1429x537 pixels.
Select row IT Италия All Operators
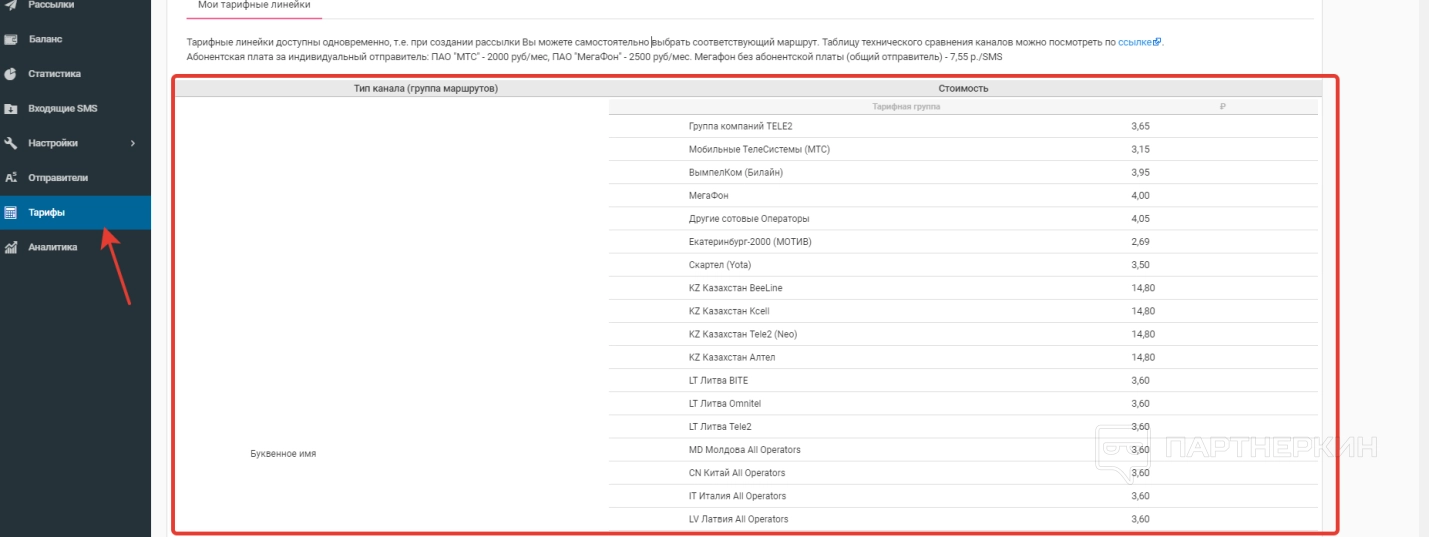tap(963, 496)
